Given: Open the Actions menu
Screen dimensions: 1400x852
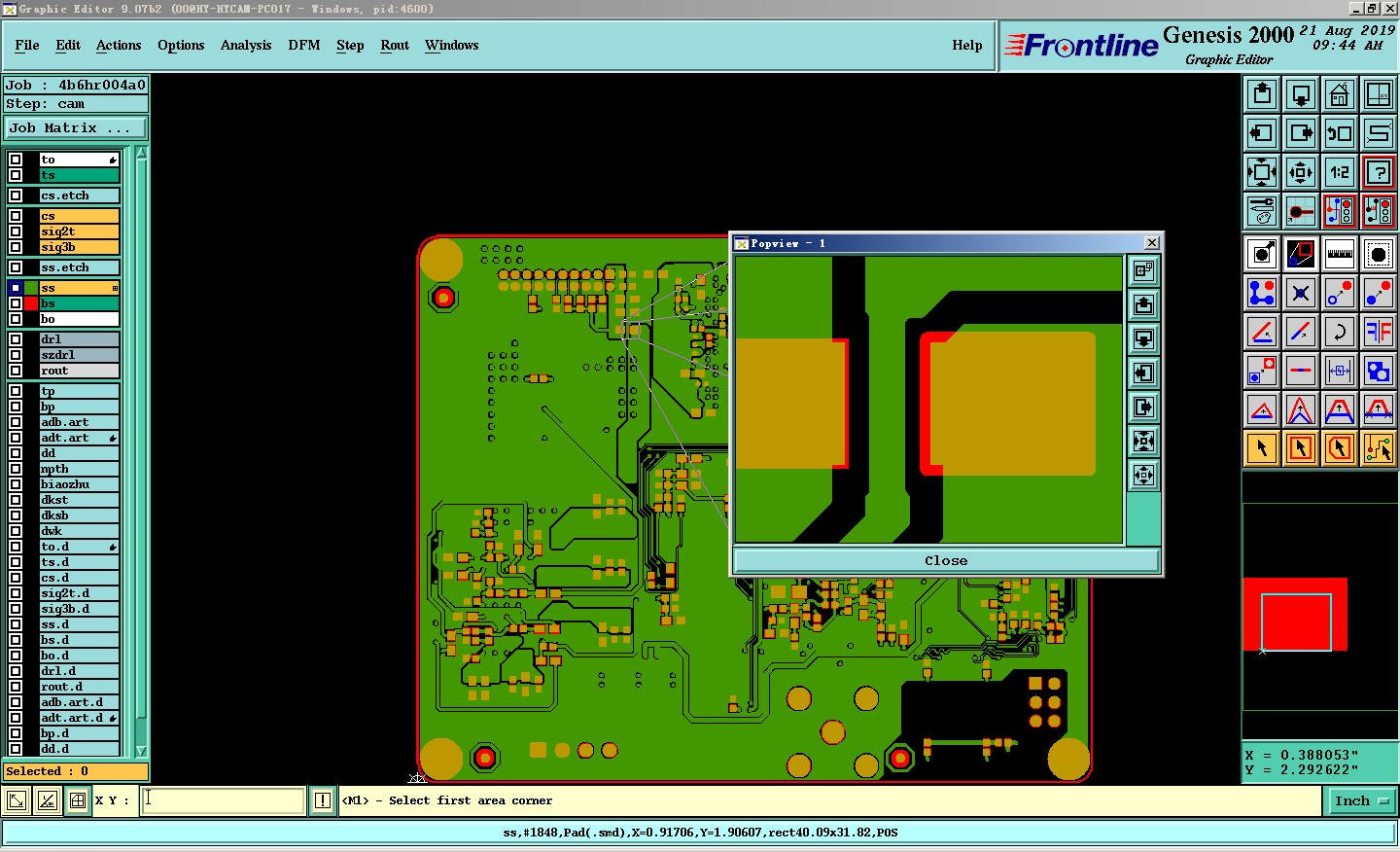Looking at the screenshot, I should [x=119, y=45].
